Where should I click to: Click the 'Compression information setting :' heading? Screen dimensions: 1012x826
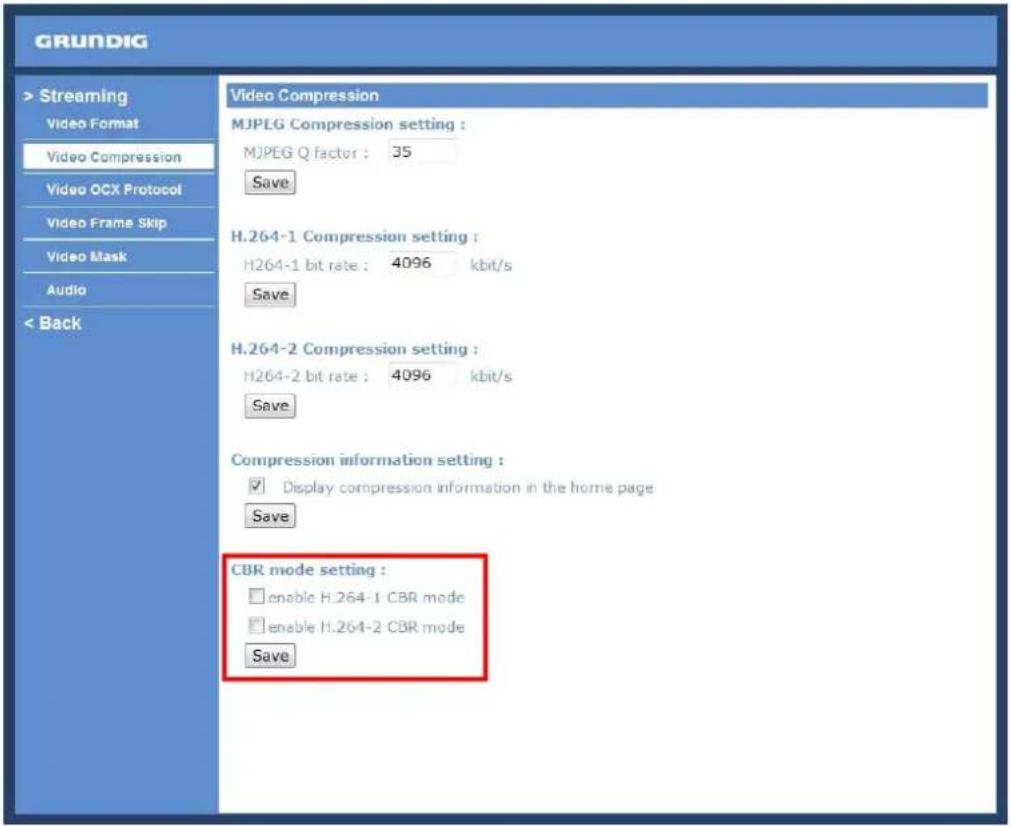coord(367,460)
